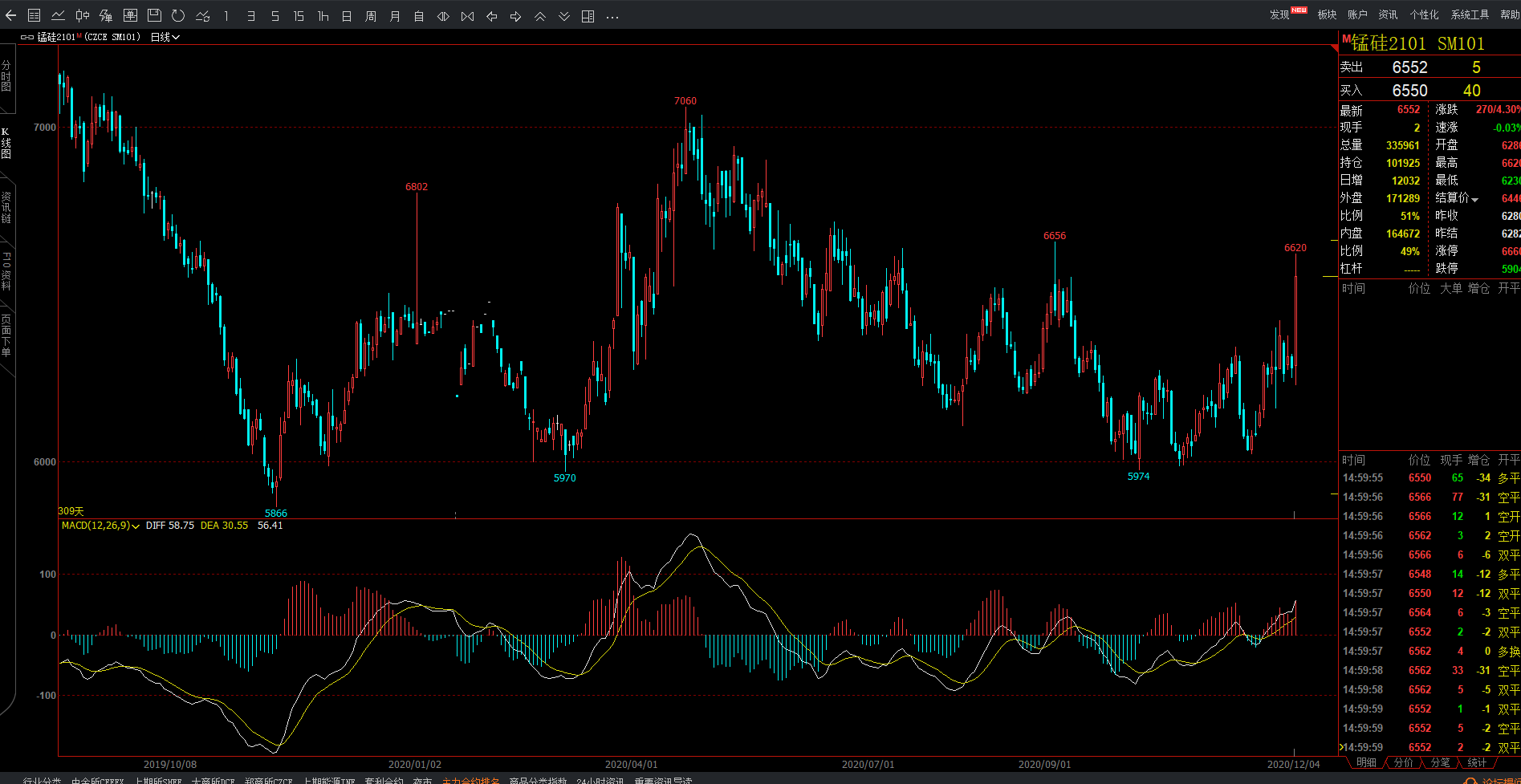Select the 1h period button
The width and height of the screenshot is (1521, 784).
click(x=323, y=15)
